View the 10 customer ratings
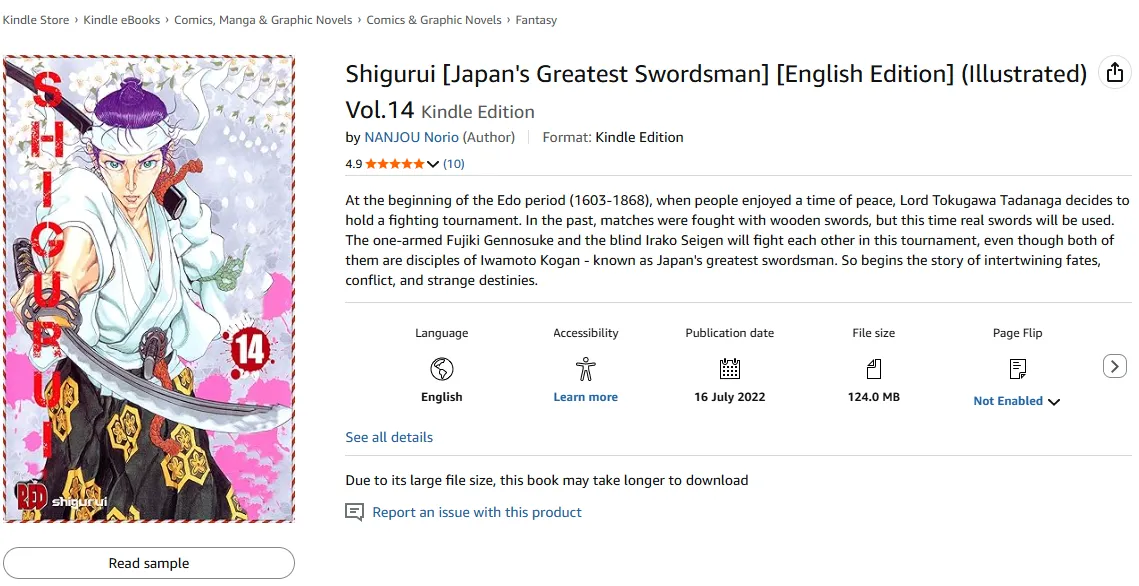The width and height of the screenshot is (1139, 586). coord(454,164)
